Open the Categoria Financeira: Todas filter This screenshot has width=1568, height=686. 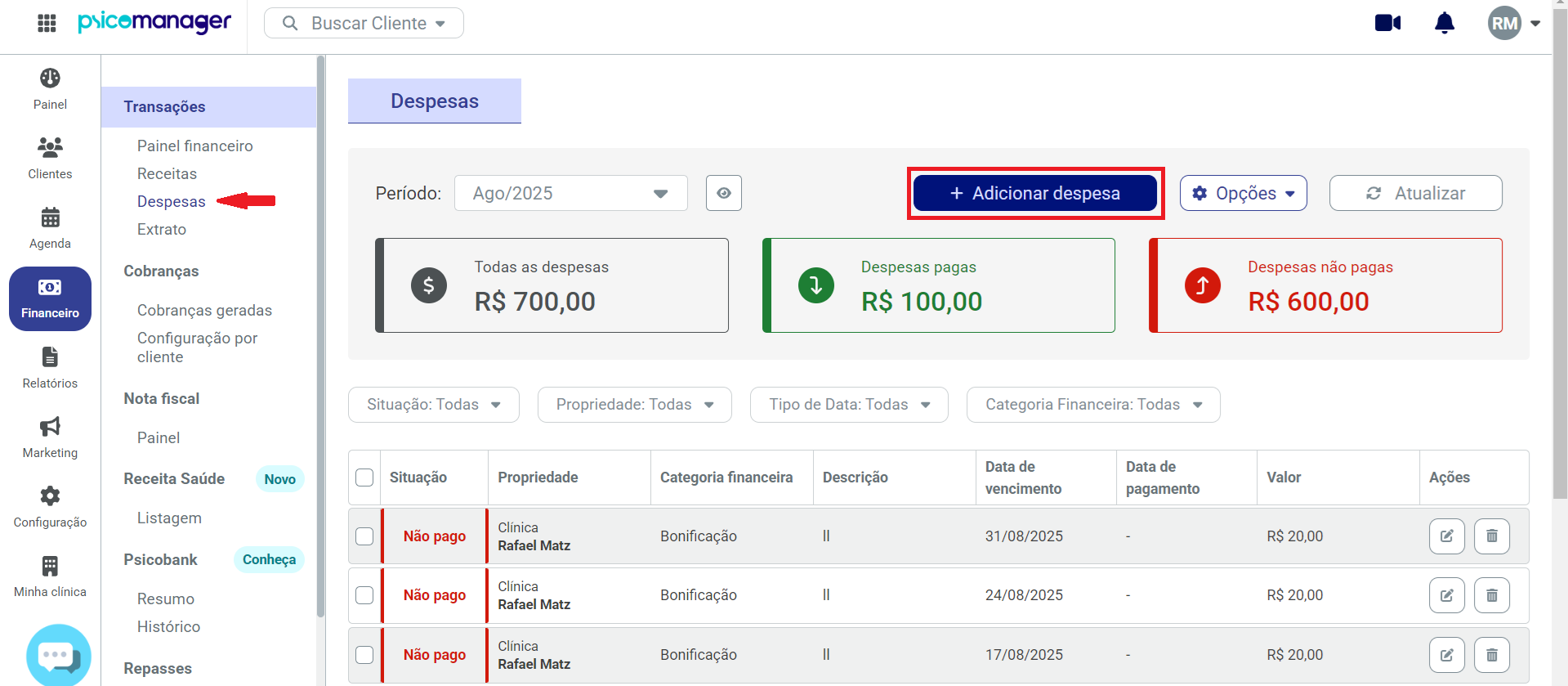[x=1093, y=405]
